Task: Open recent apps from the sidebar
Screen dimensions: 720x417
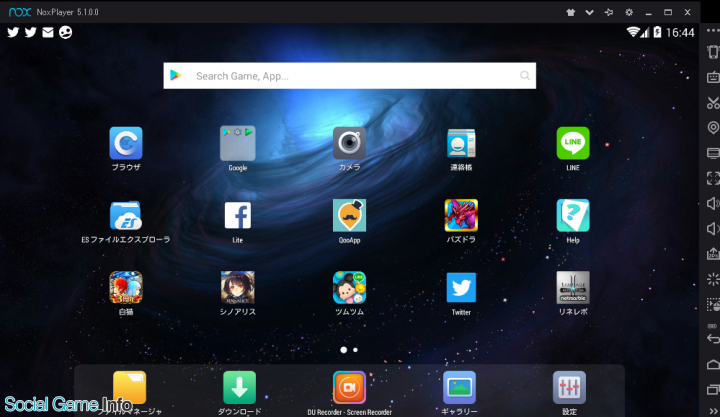Action: coord(713,390)
